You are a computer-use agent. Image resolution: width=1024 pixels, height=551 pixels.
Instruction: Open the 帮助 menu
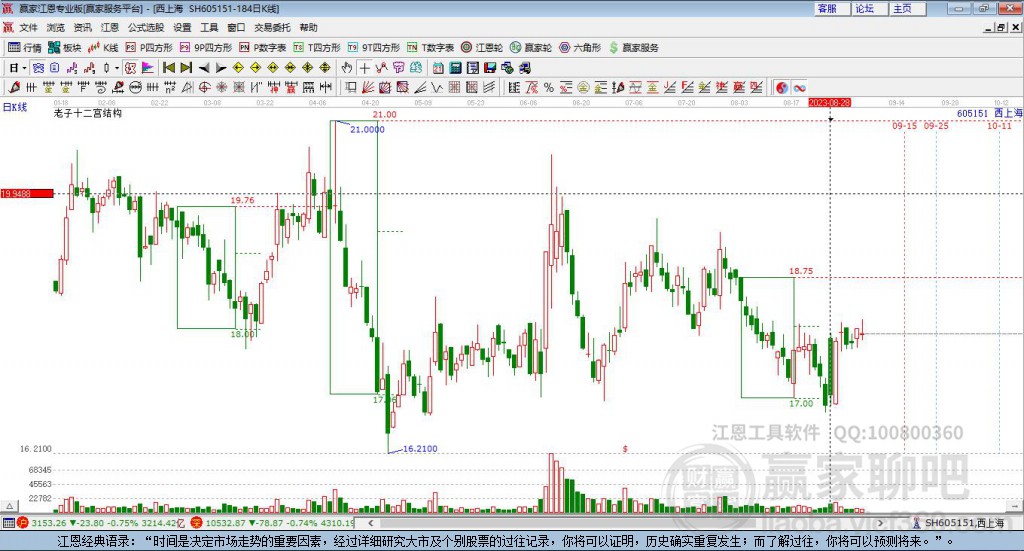coord(308,27)
